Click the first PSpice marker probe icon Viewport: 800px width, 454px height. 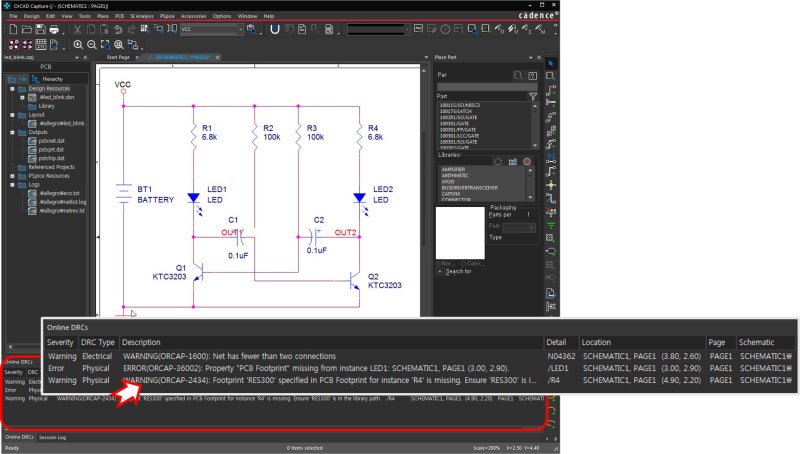[x=499, y=30]
